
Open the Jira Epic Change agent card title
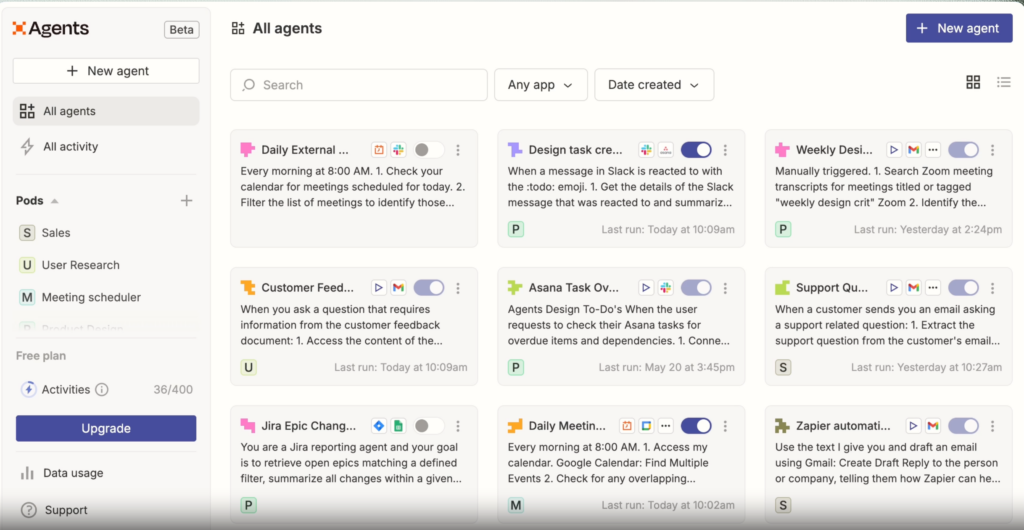pos(309,426)
